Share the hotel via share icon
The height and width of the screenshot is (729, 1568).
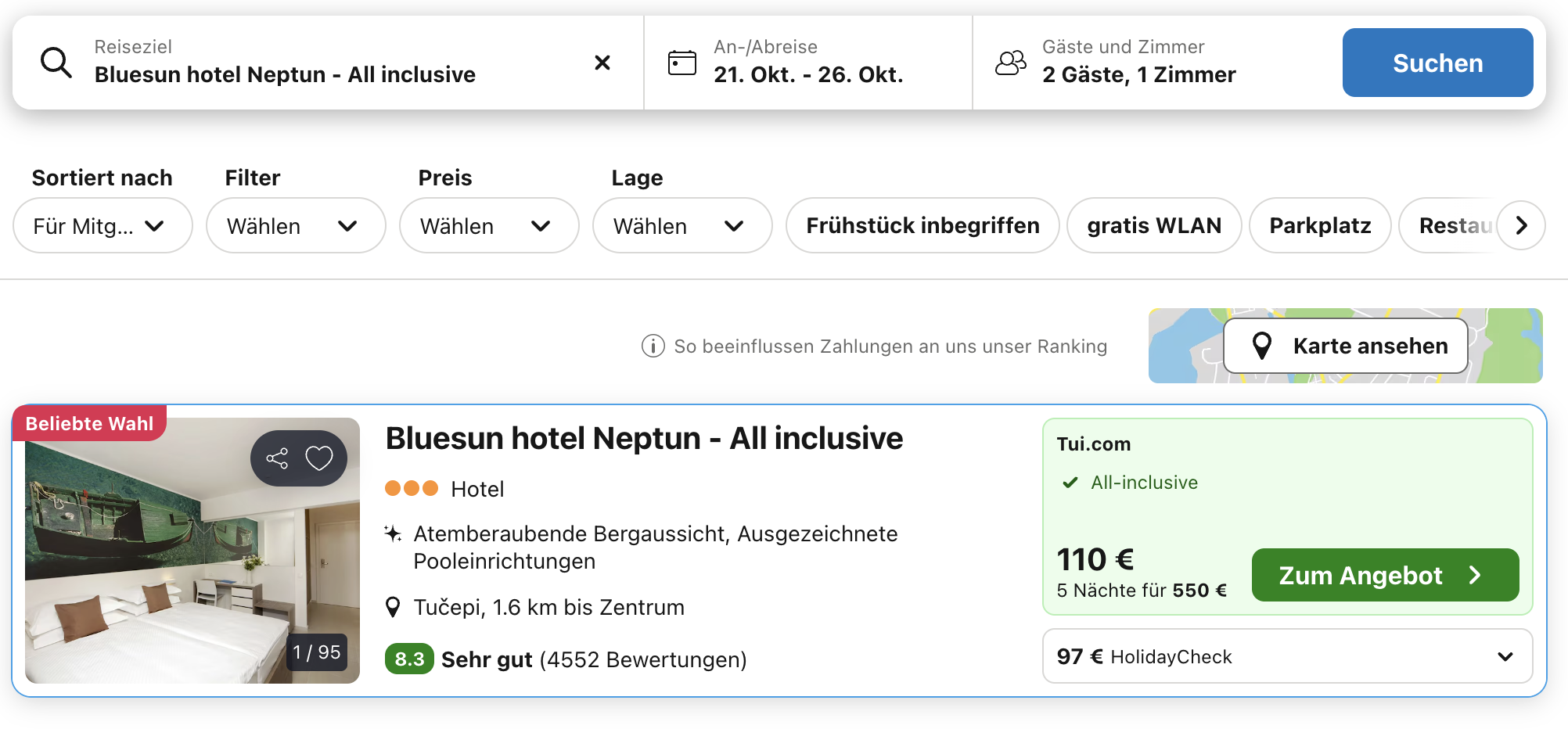tap(277, 458)
